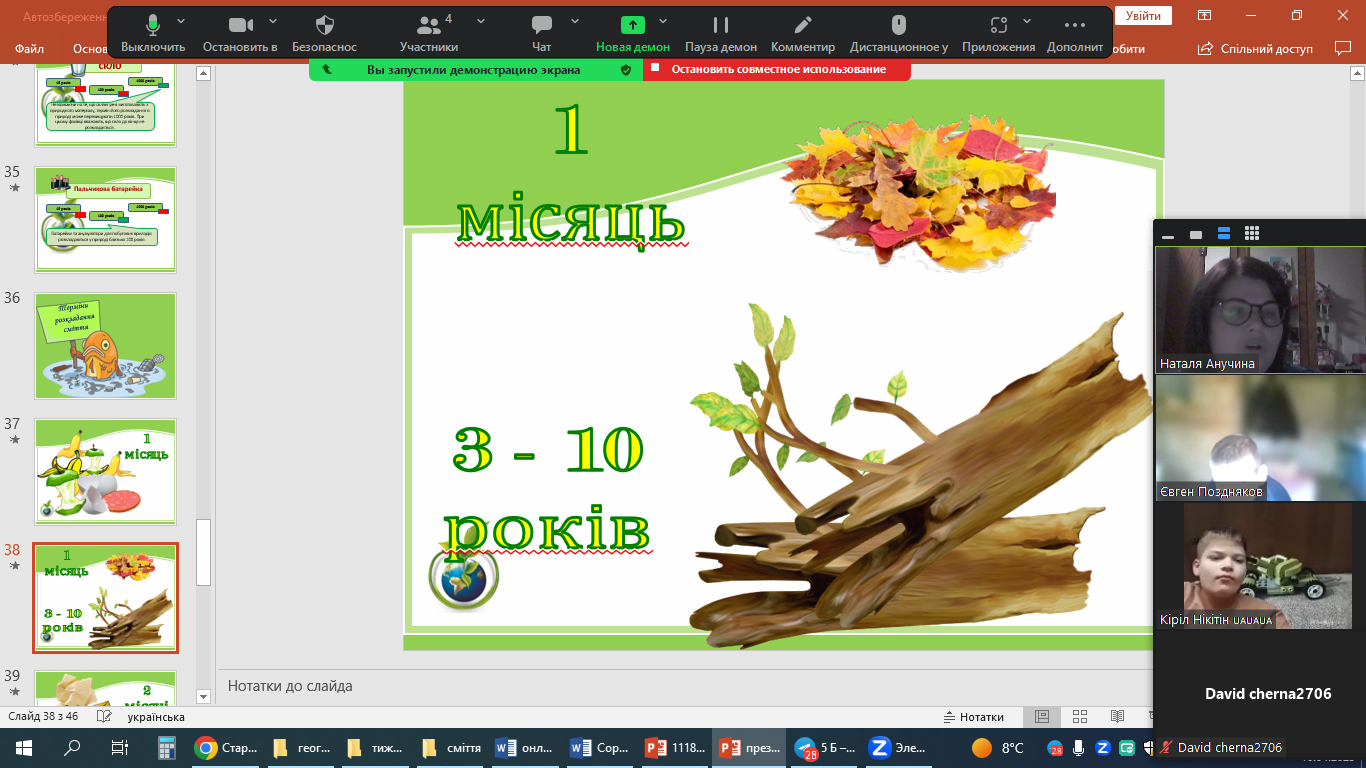This screenshot has width=1366, height=768.
Task: Expand the arrow next to microphone button
Action: pos(181,20)
